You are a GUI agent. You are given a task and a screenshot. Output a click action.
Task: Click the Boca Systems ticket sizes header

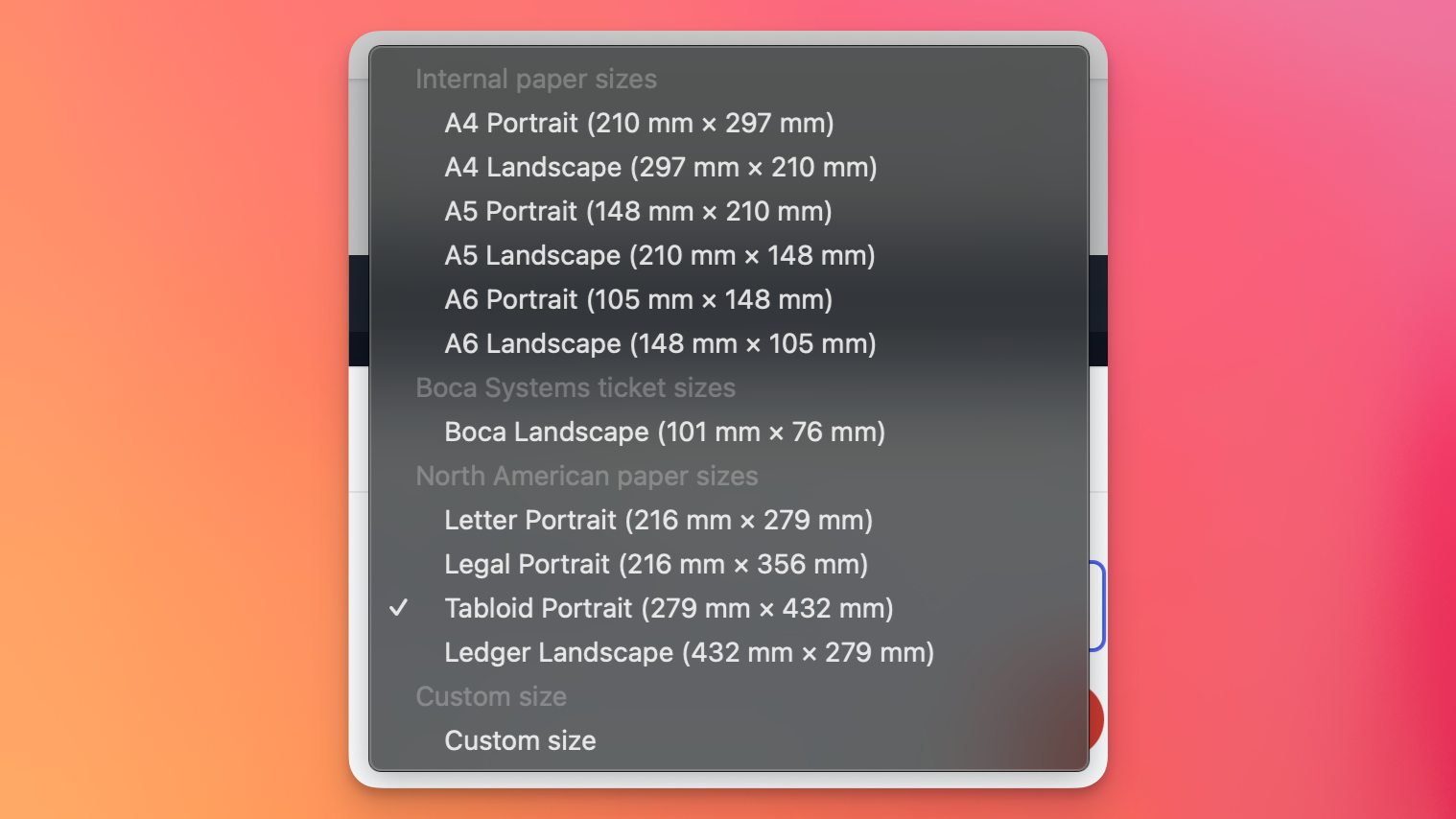575,387
